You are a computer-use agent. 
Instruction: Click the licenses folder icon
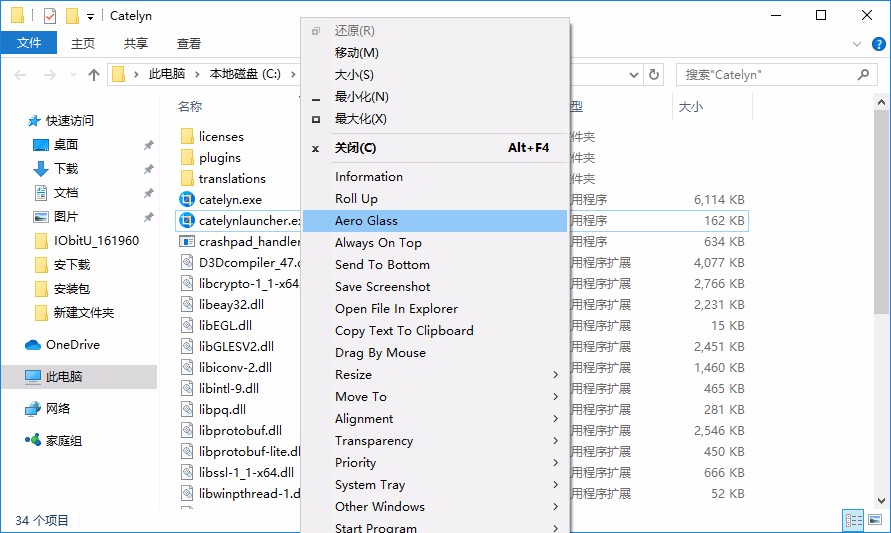187,136
